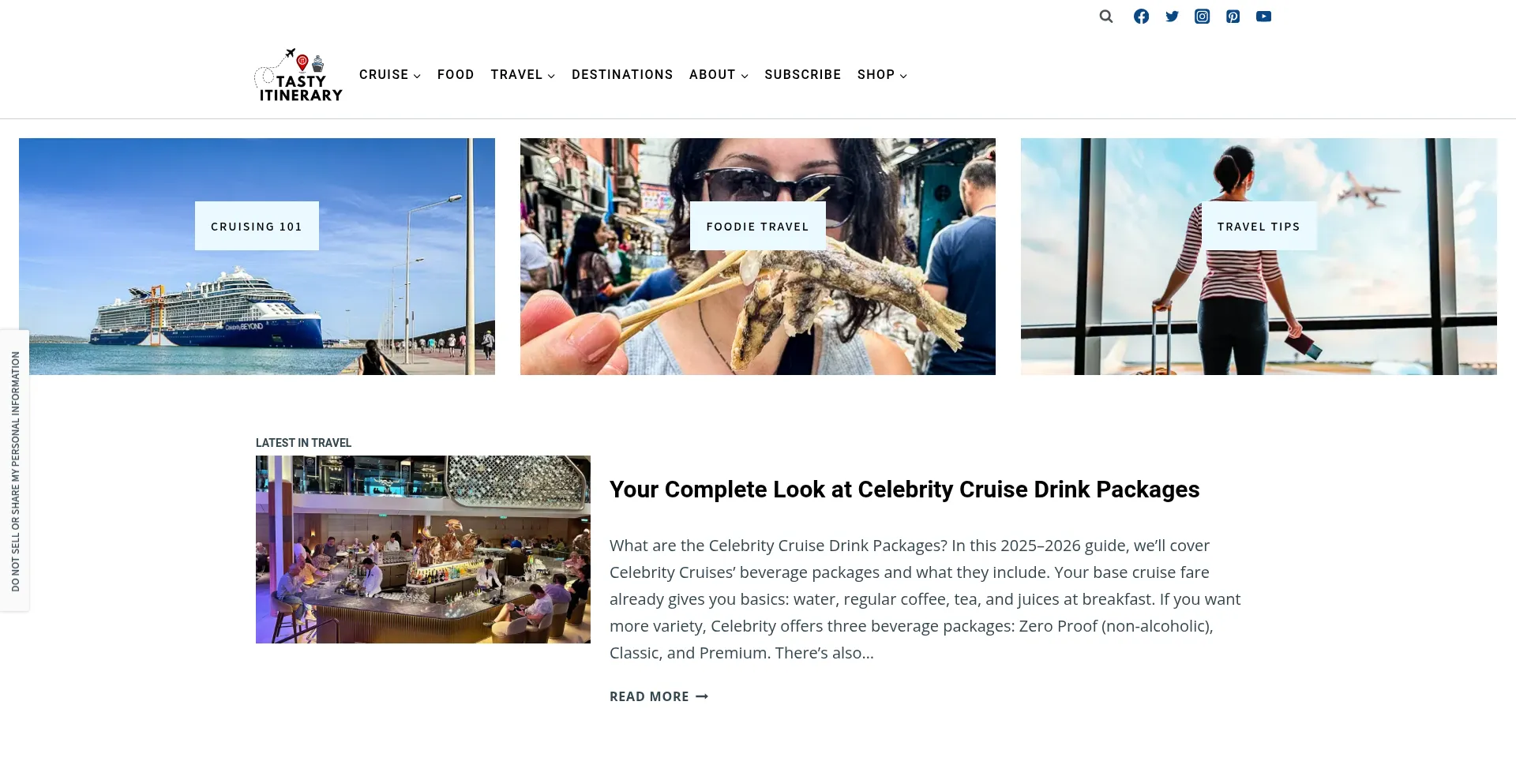This screenshot has height=784, width=1516.
Task: Open the YouTube channel icon
Action: 1264,17
